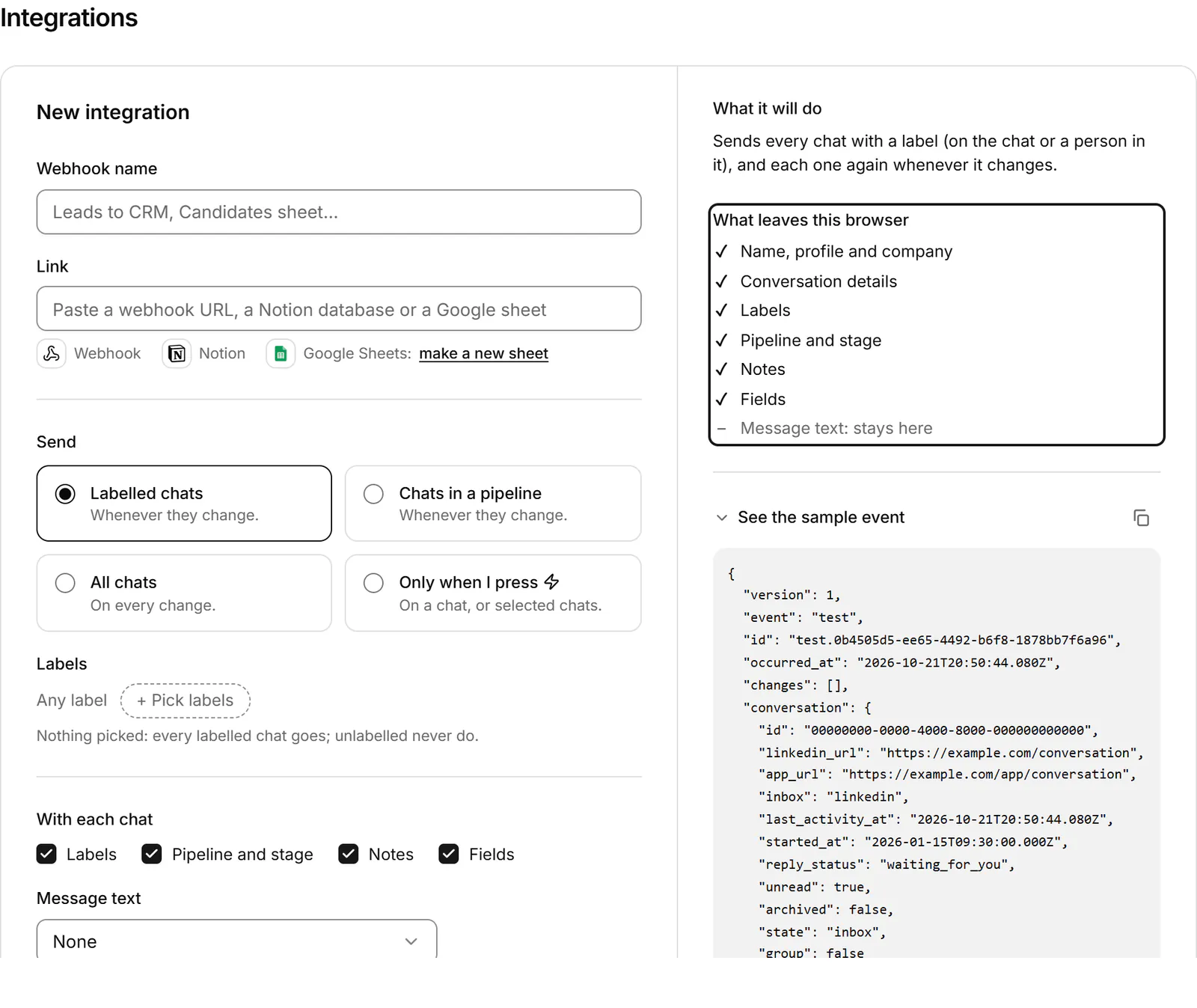Collapse the See the sample event section
1197x1008 pixels.
810,517
